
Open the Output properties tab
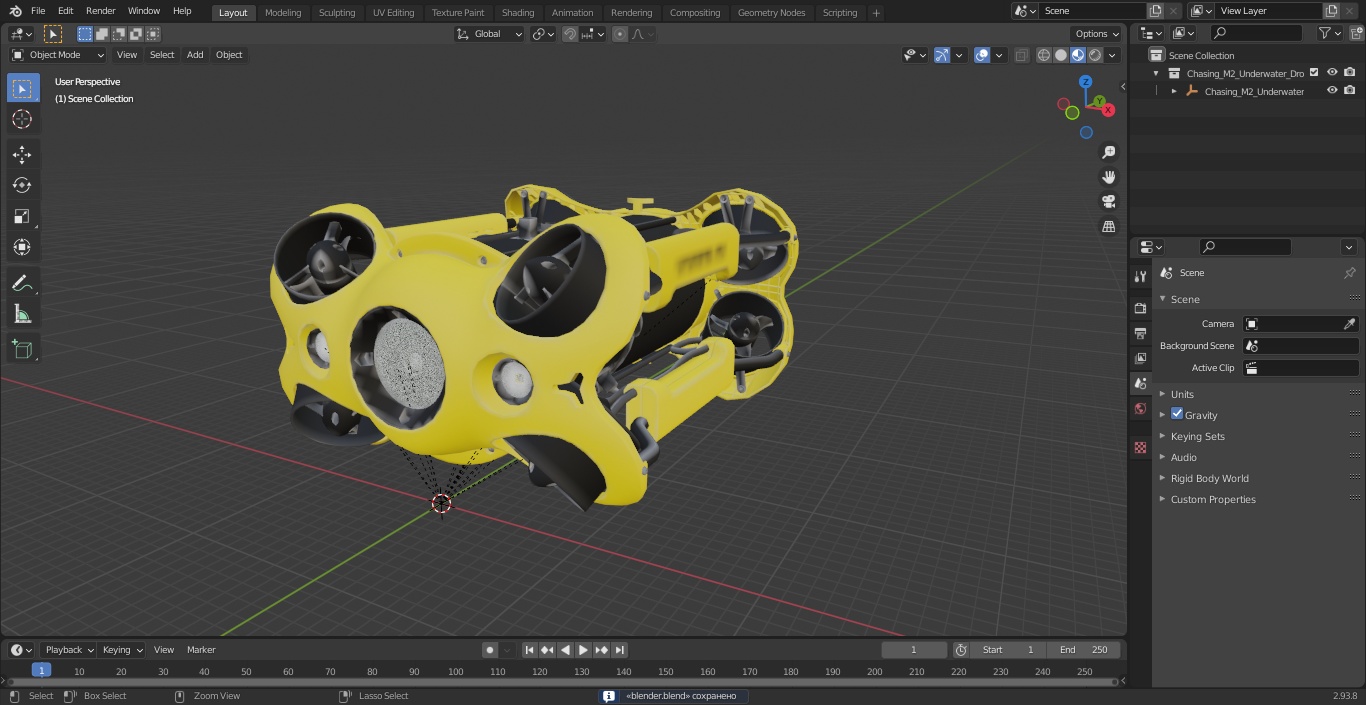(x=1140, y=333)
